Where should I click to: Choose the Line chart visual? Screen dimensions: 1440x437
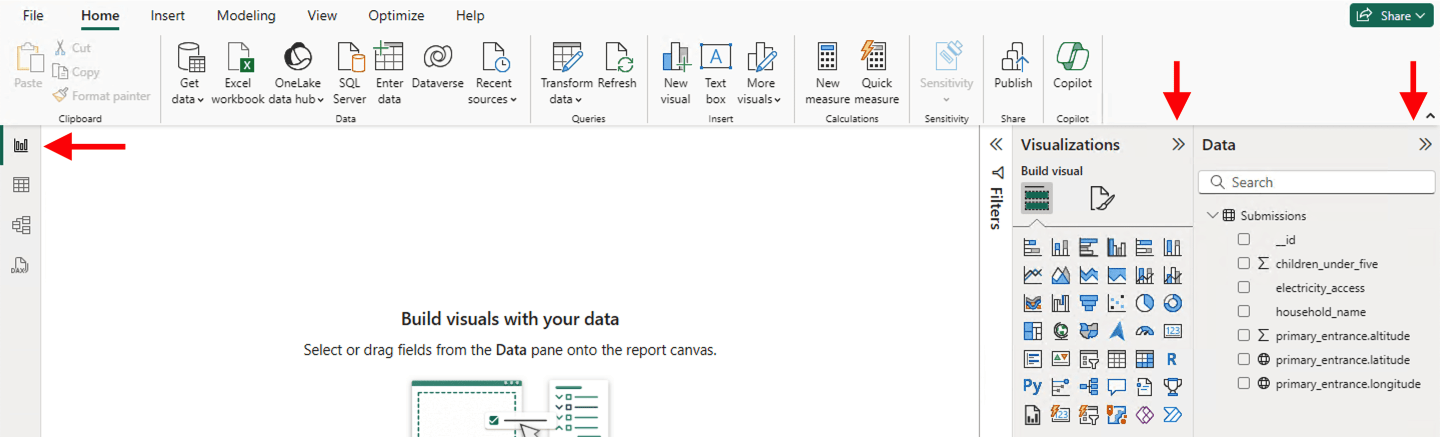click(1033, 275)
